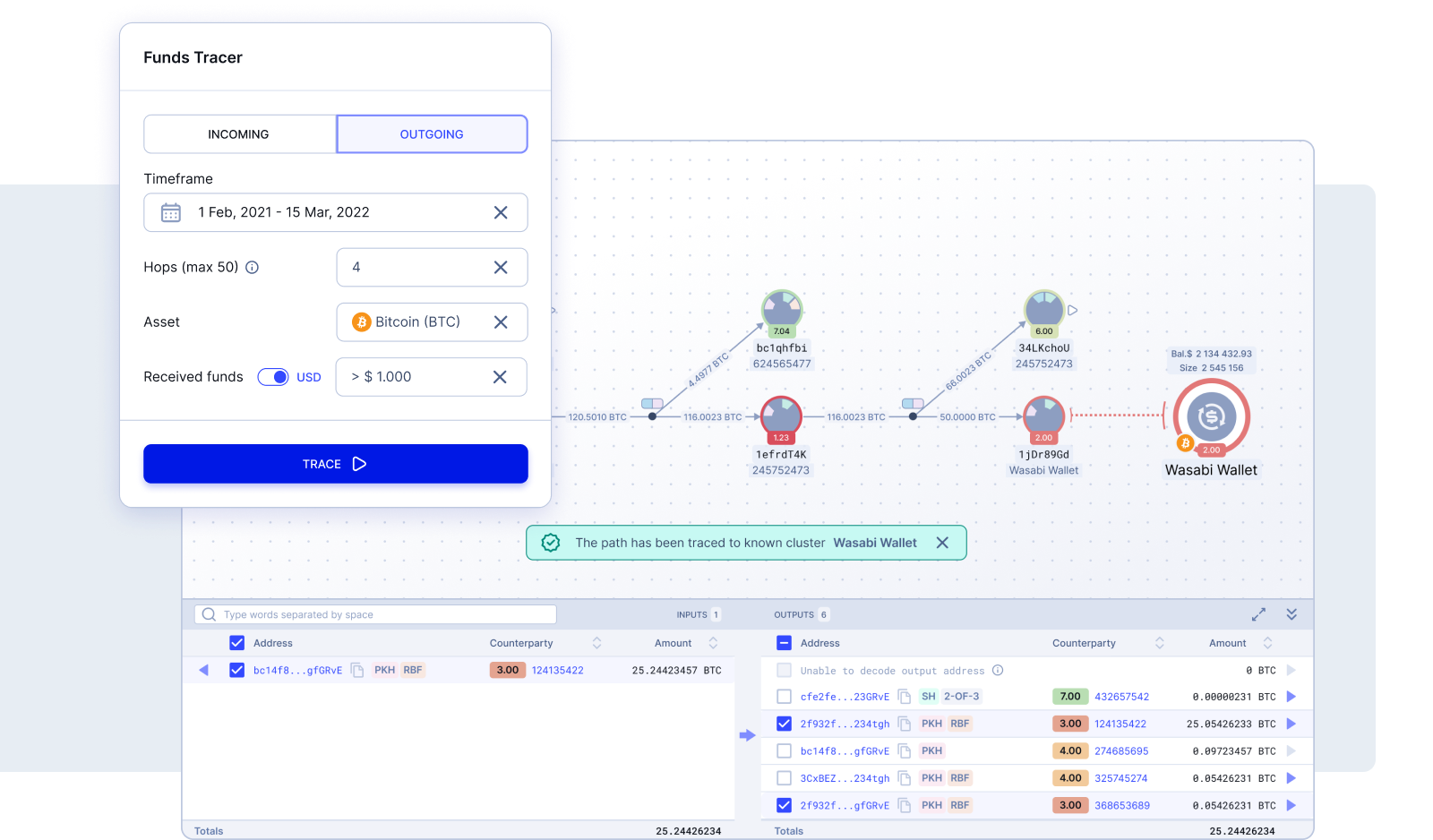Open counterparty 274685695
This screenshot has width=1433, height=840.
click(x=1121, y=751)
